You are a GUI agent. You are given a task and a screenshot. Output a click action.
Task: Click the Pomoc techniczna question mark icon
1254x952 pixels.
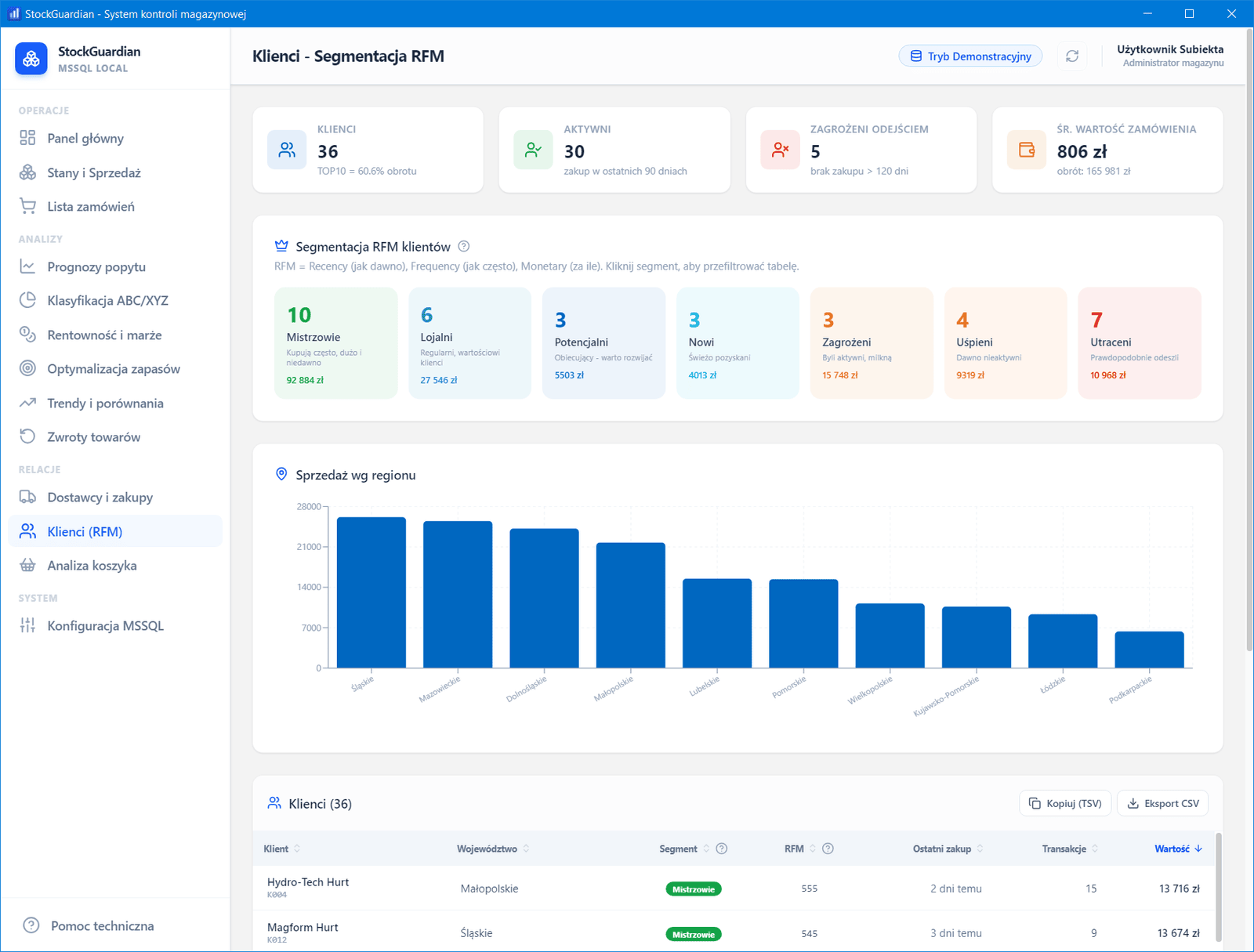[x=31, y=925]
